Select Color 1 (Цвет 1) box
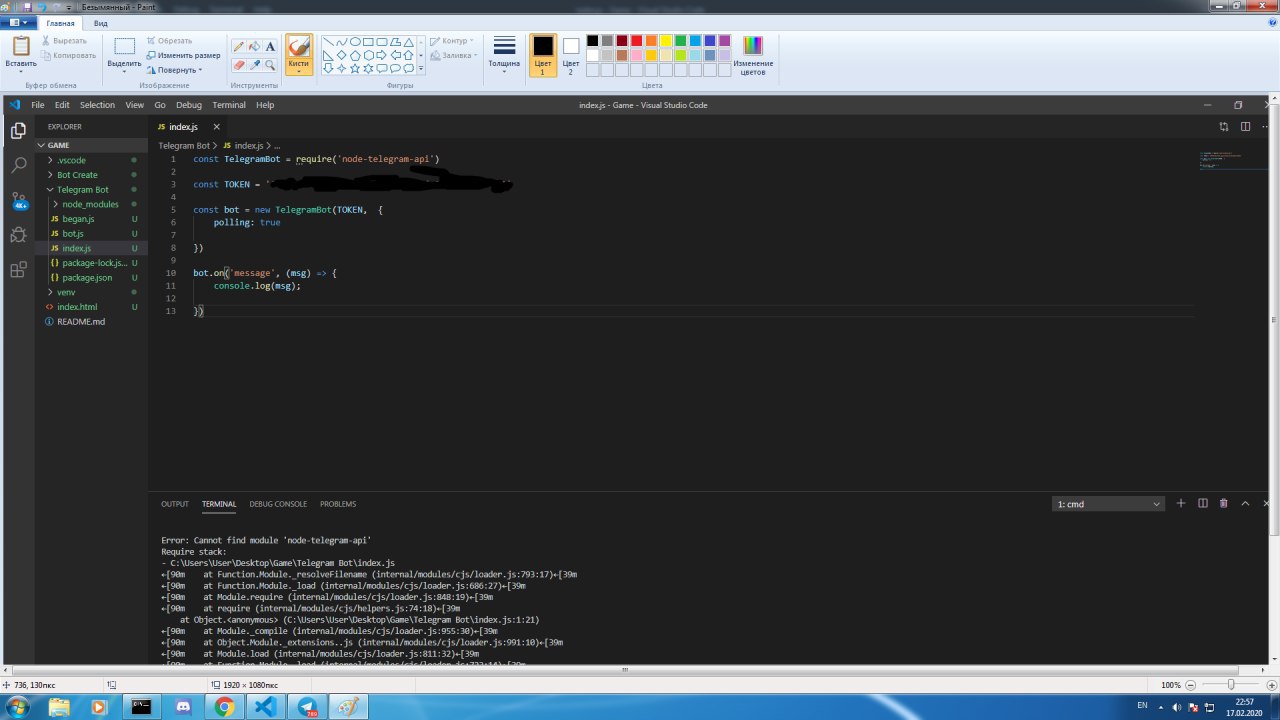Screen dimensions: 1280x720 point(543,55)
